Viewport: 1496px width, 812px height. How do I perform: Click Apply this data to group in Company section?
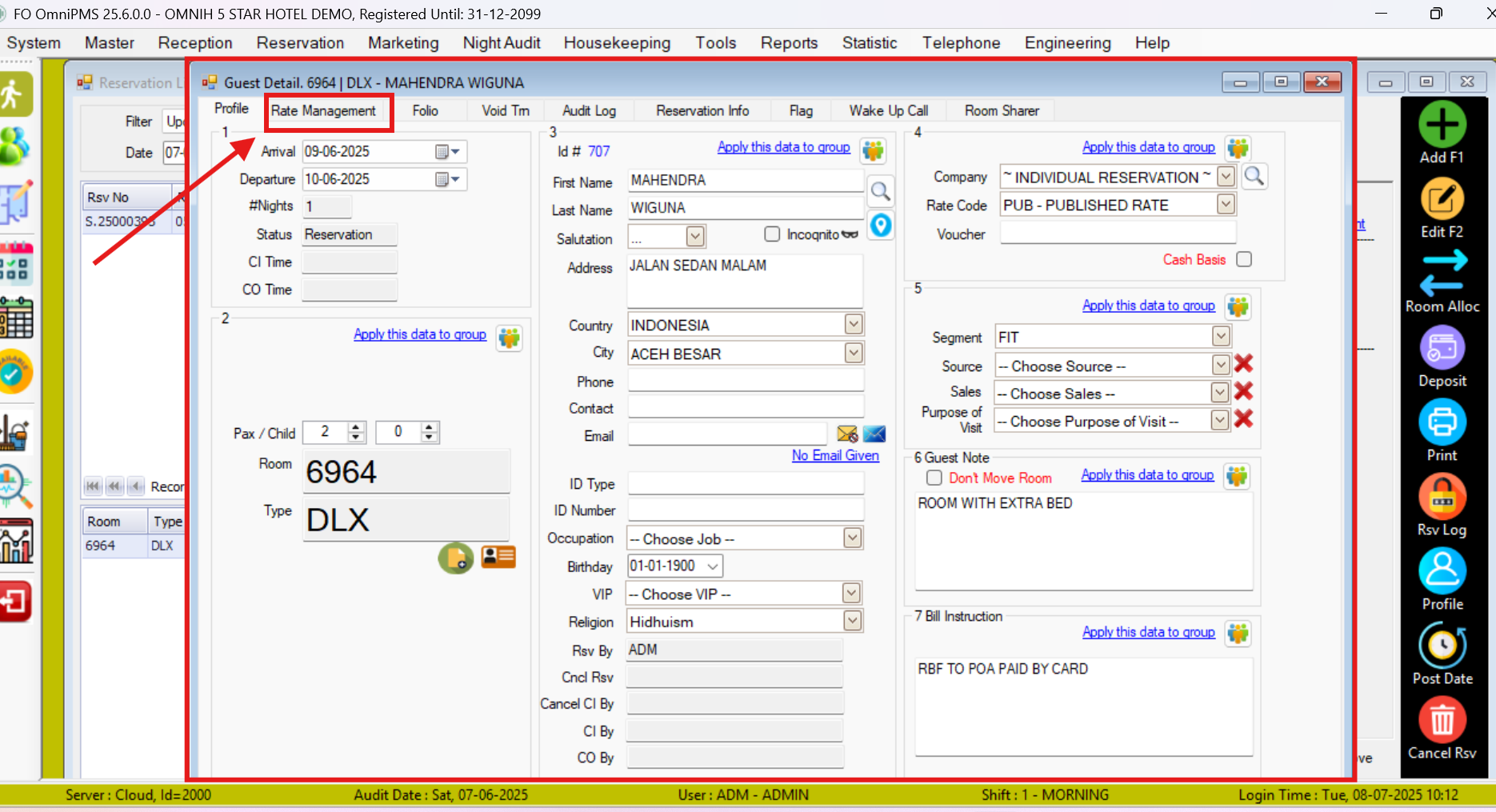coord(1148,147)
